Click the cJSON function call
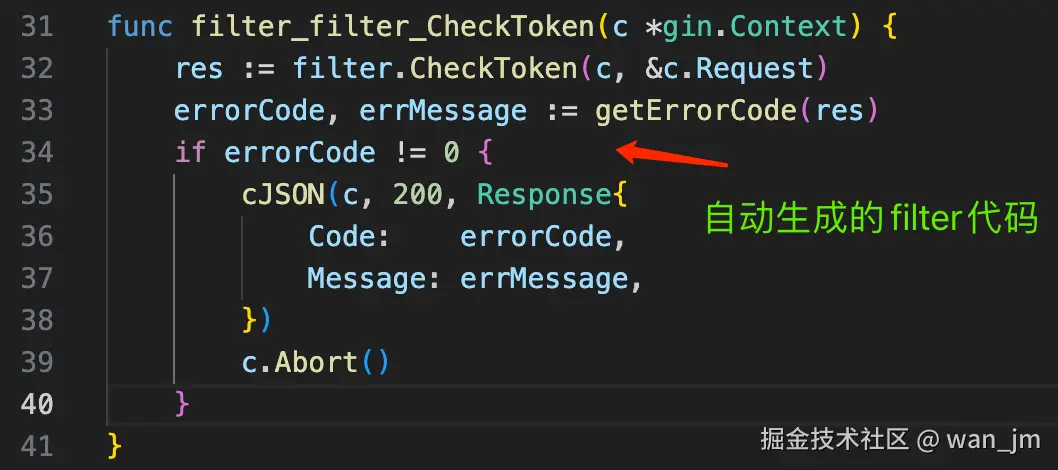 (284, 195)
